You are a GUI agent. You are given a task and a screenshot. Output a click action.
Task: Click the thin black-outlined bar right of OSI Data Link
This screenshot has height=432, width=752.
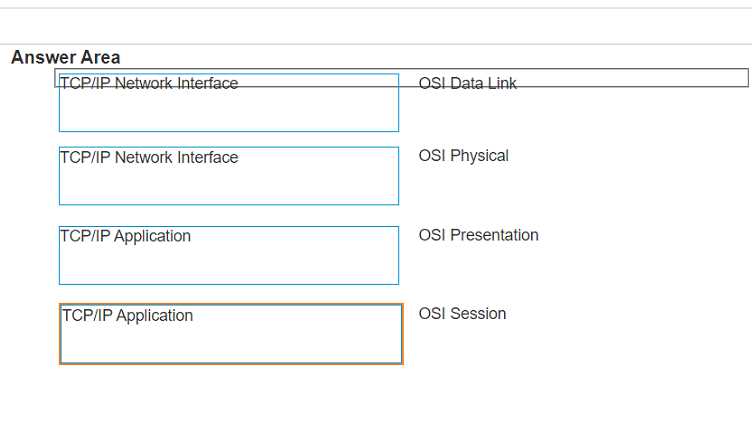pos(640,78)
